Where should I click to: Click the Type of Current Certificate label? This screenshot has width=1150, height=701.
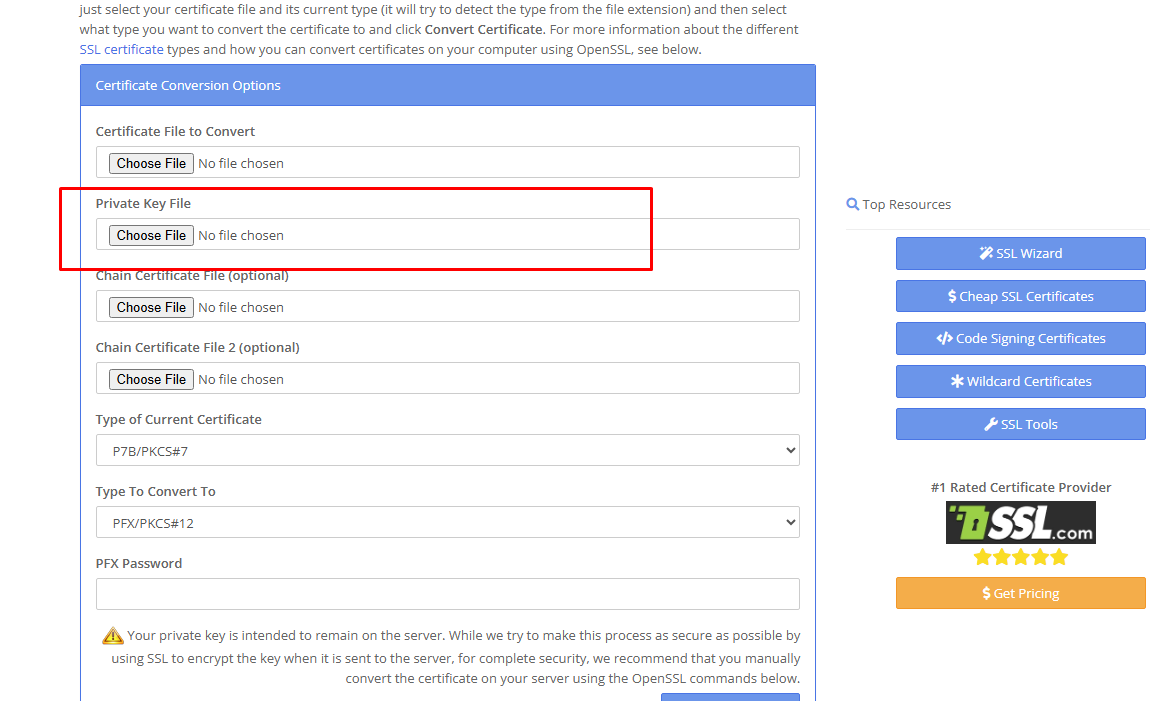click(178, 419)
